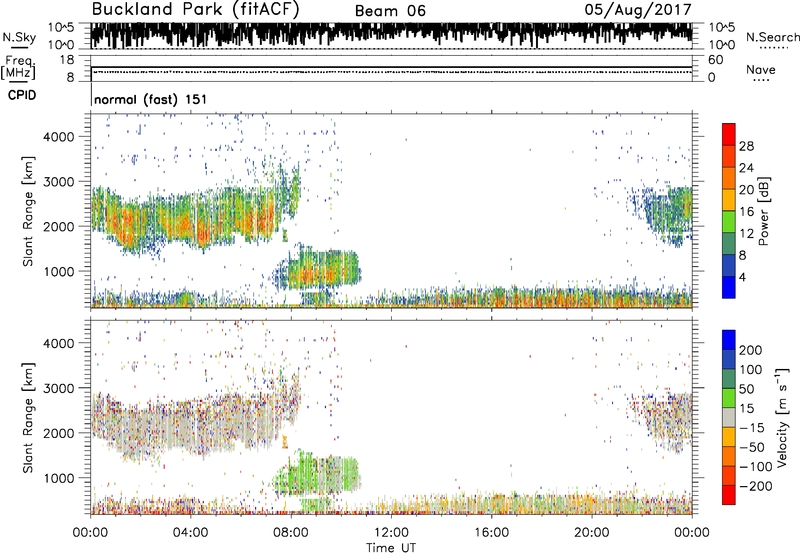
Task: Click the 'Time UT' axis label
Action: [391, 547]
